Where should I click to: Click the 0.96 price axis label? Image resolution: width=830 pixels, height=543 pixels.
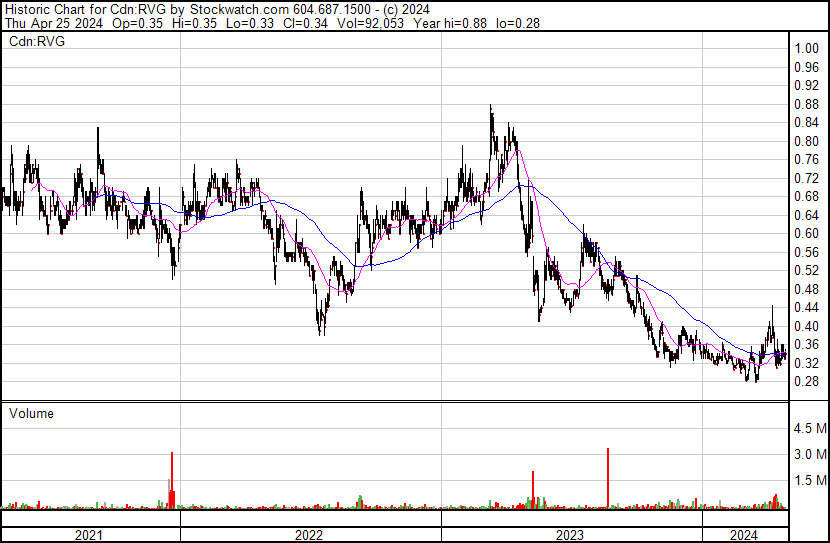(807, 67)
